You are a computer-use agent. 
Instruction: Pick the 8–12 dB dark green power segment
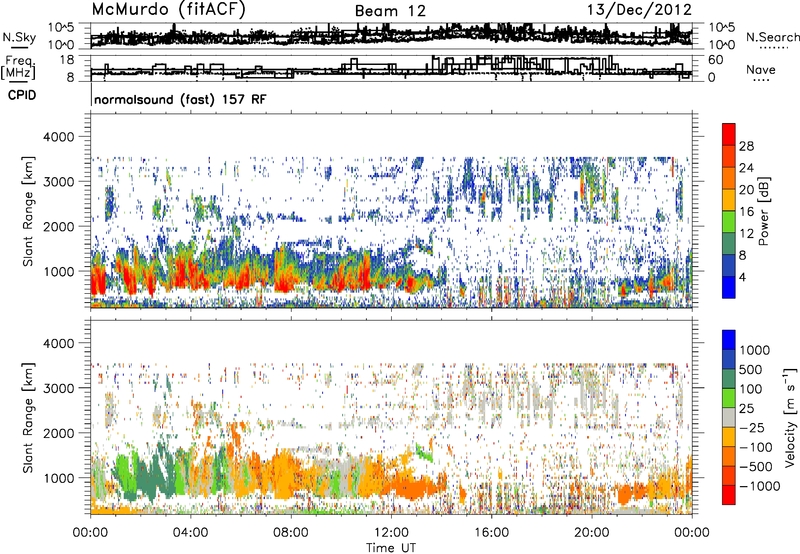[729, 244]
